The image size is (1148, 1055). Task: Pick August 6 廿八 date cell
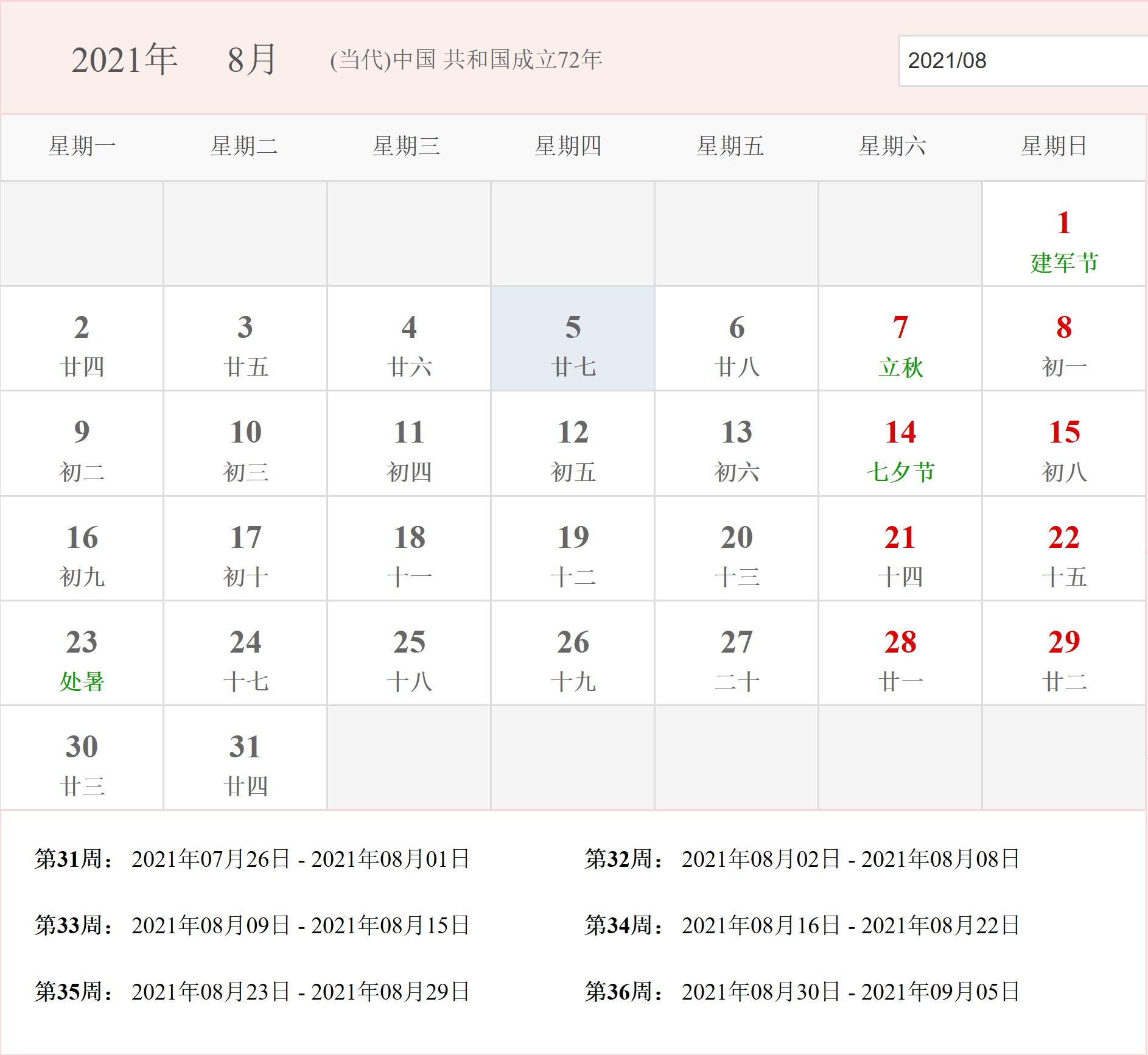737,338
